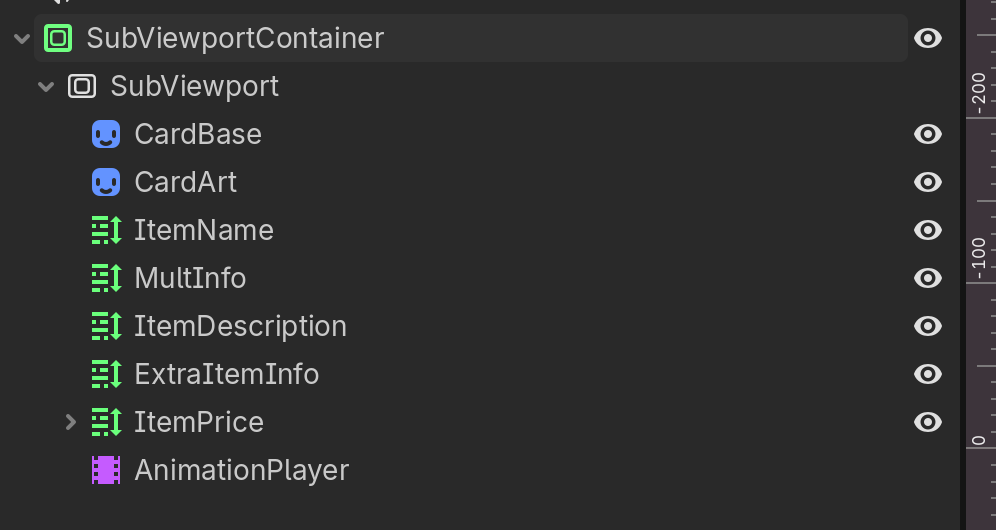The width and height of the screenshot is (996, 530).
Task: Click the purple AnimationPlayer film icon
Action: [x=106, y=470]
